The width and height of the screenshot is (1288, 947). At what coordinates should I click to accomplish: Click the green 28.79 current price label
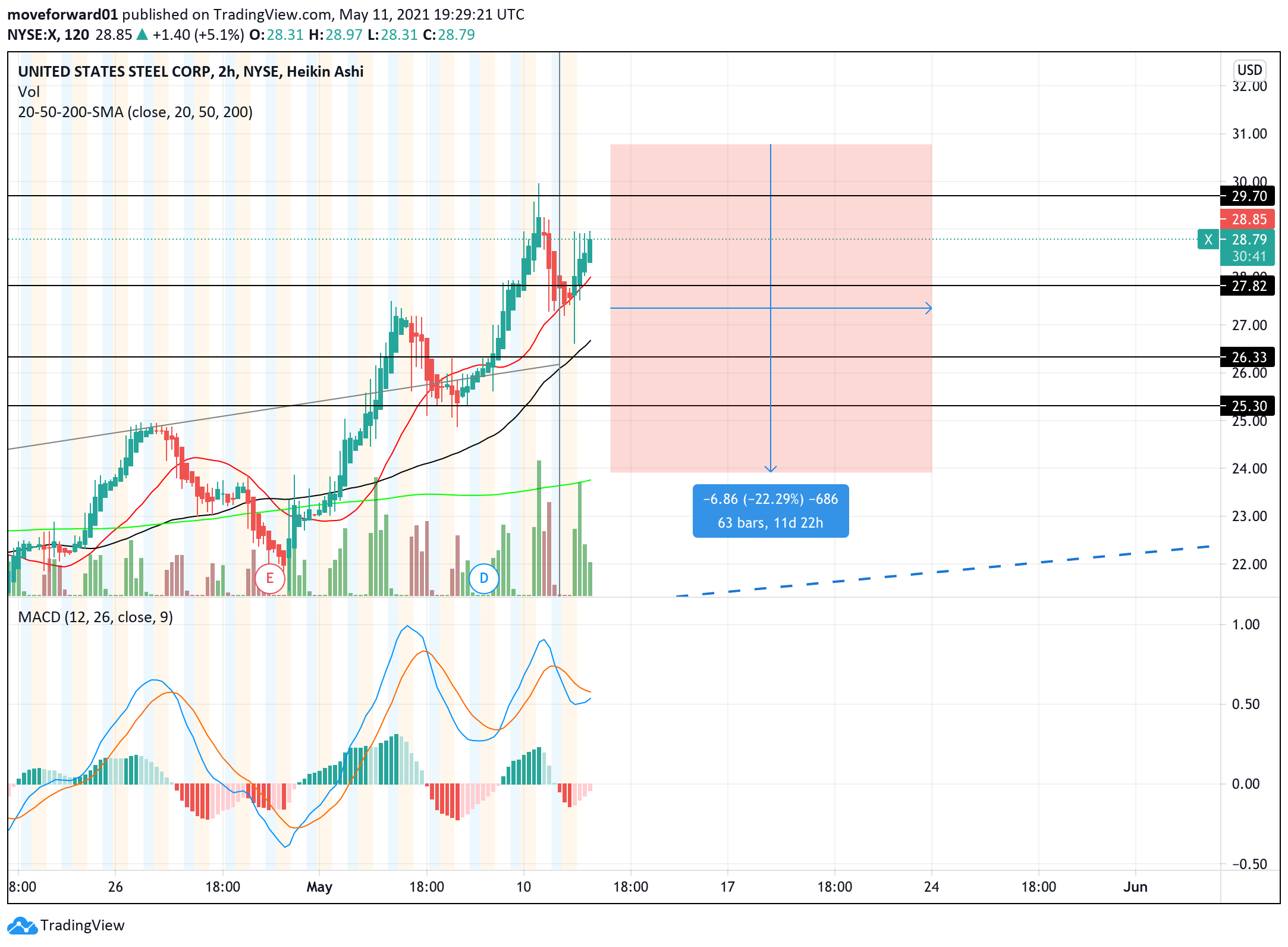pos(1248,240)
